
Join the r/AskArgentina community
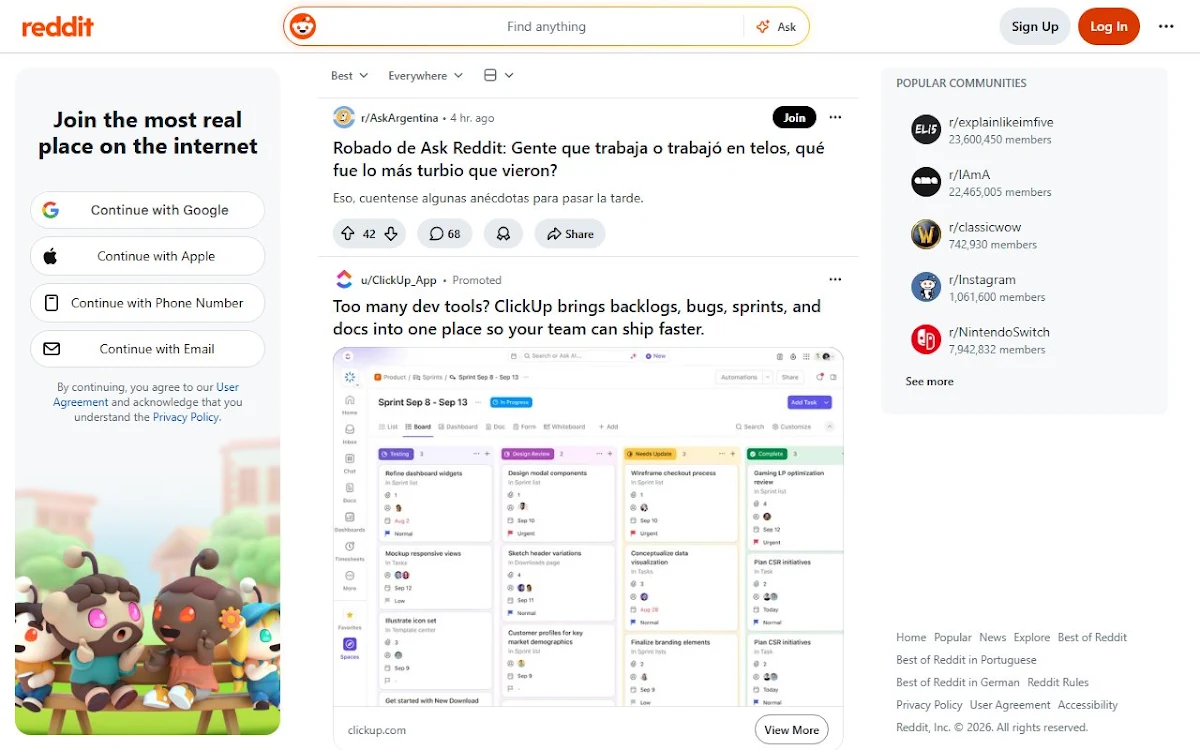click(794, 117)
